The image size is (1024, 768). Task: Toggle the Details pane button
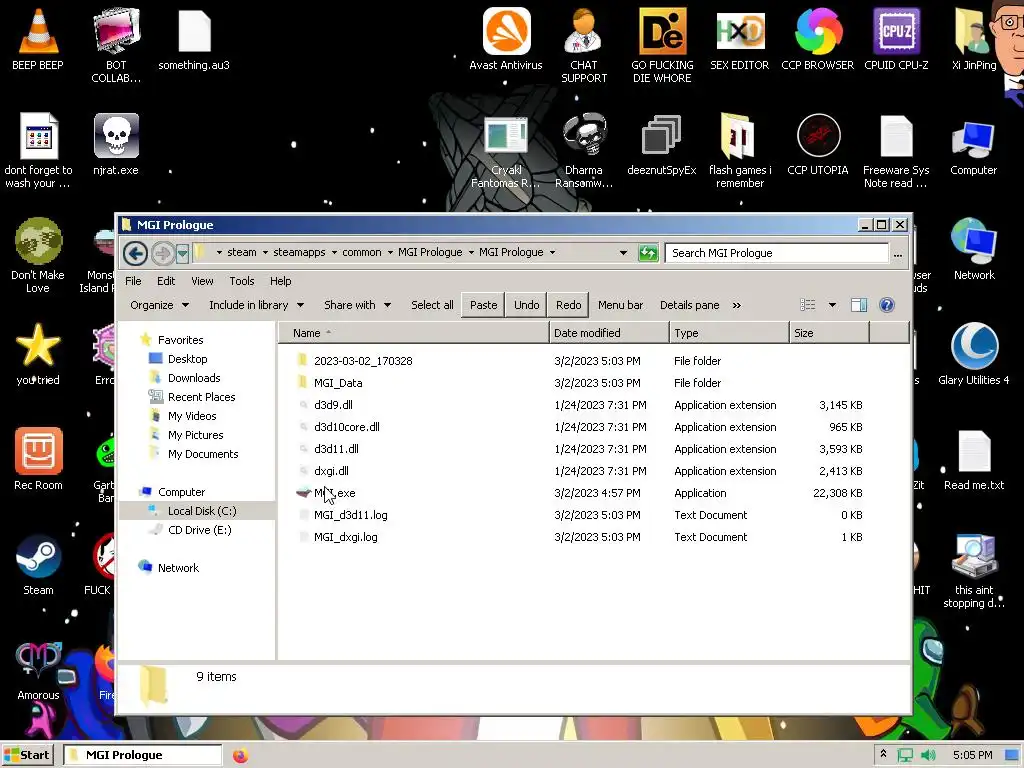point(690,305)
